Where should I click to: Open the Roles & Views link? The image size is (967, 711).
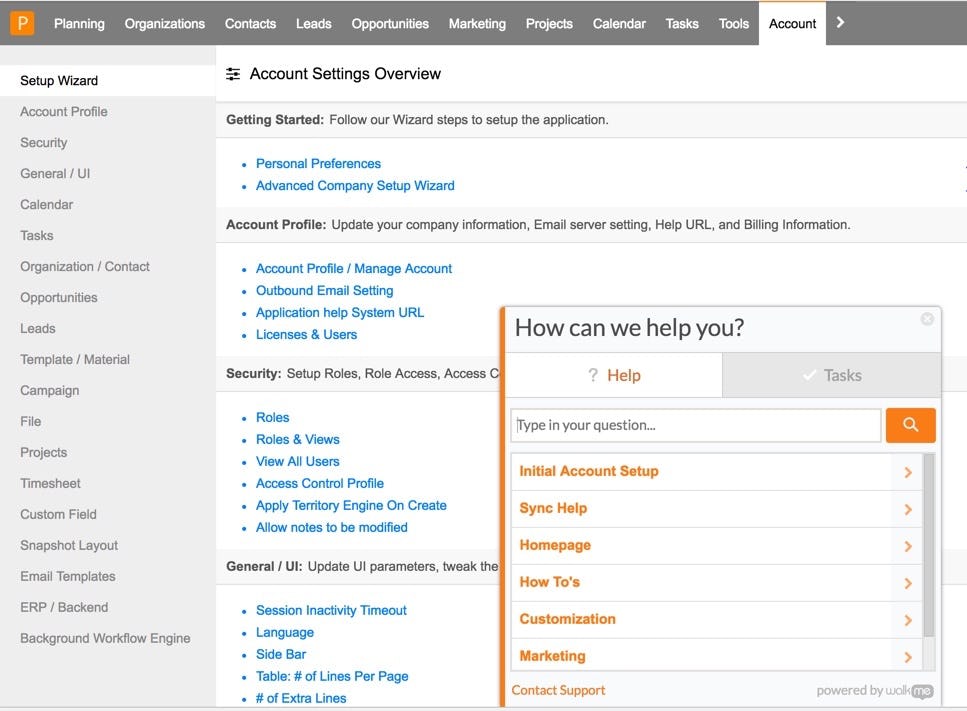point(298,439)
